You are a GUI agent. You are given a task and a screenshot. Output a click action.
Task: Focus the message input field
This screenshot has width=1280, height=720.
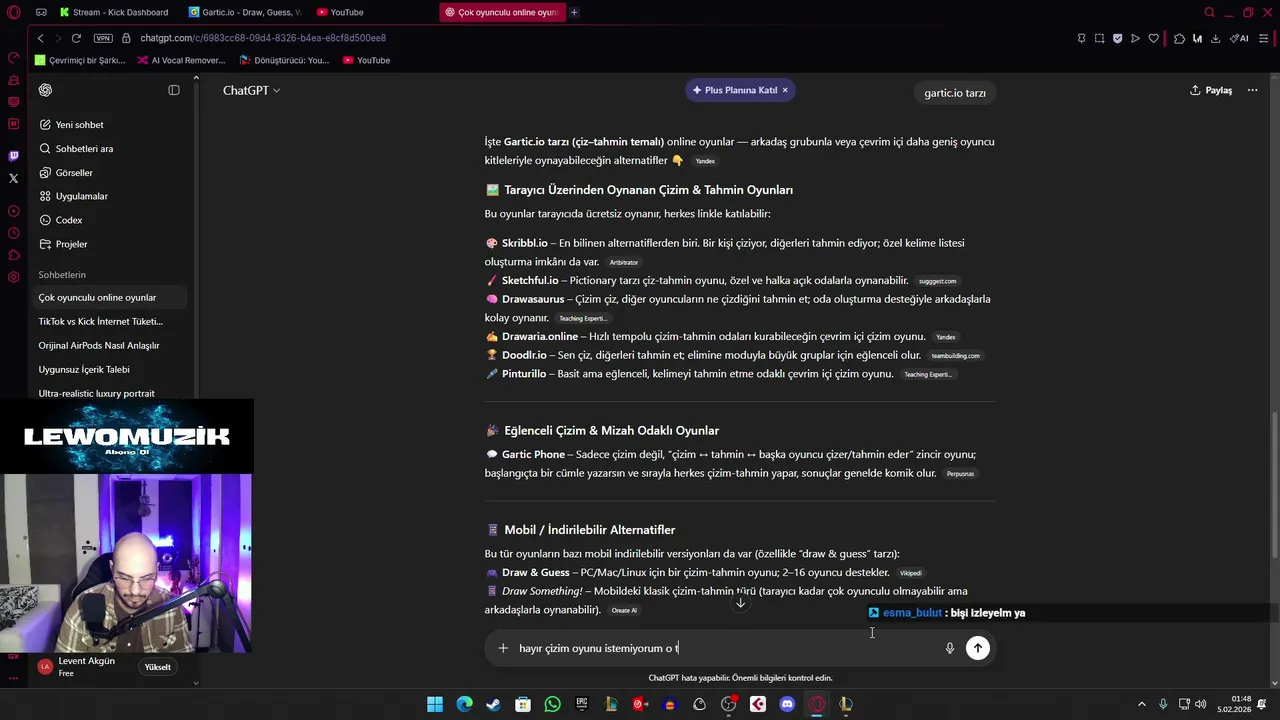[x=727, y=648]
